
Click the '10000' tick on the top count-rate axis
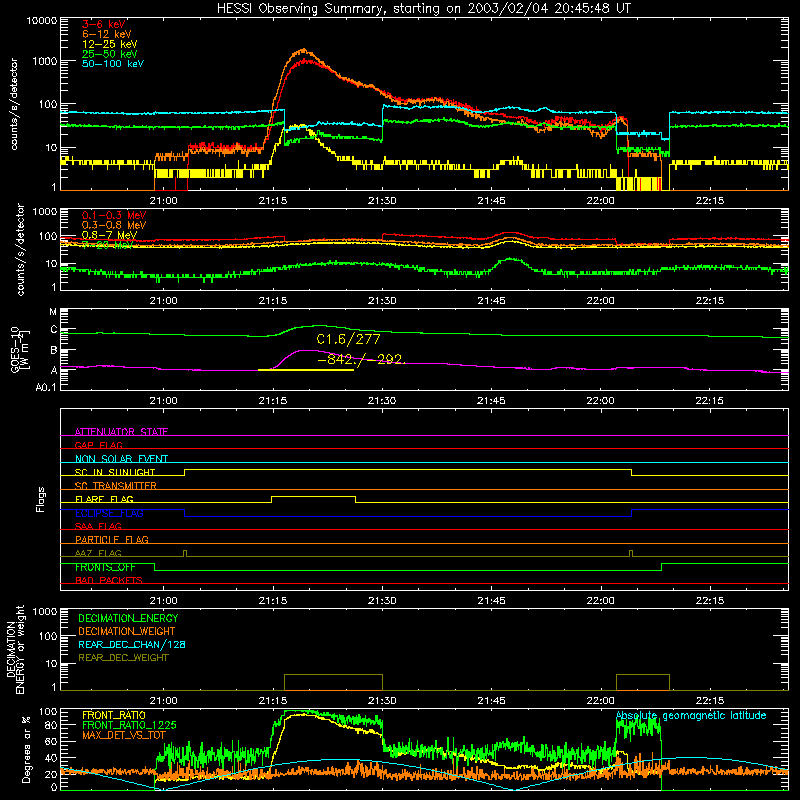(x=42, y=21)
